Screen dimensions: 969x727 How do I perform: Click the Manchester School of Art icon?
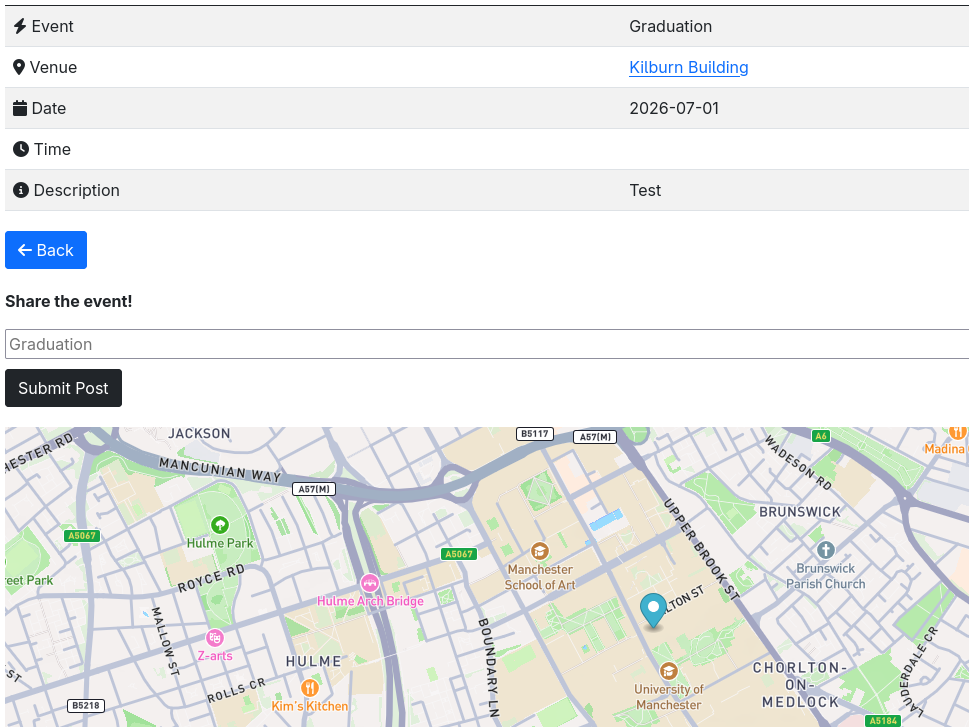click(540, 551)
